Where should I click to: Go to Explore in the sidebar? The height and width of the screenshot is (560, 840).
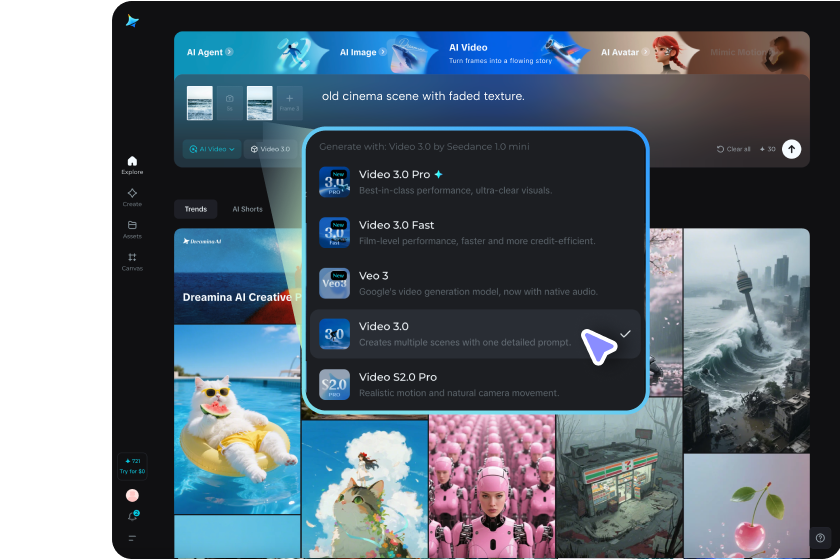(132, 165)
